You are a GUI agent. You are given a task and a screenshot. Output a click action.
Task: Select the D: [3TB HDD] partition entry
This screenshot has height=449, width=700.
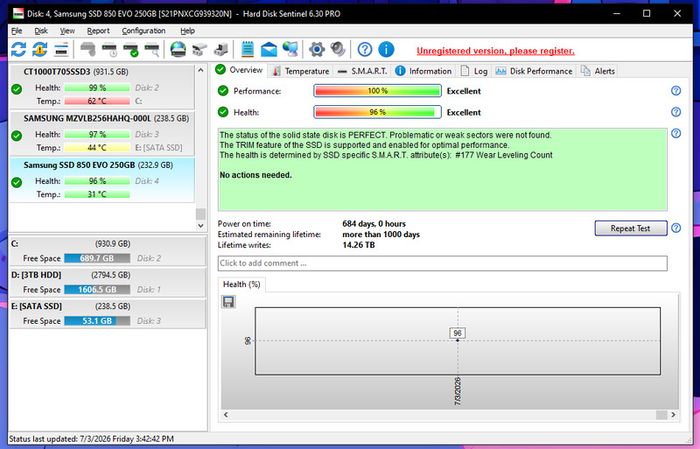coord(107,282)
